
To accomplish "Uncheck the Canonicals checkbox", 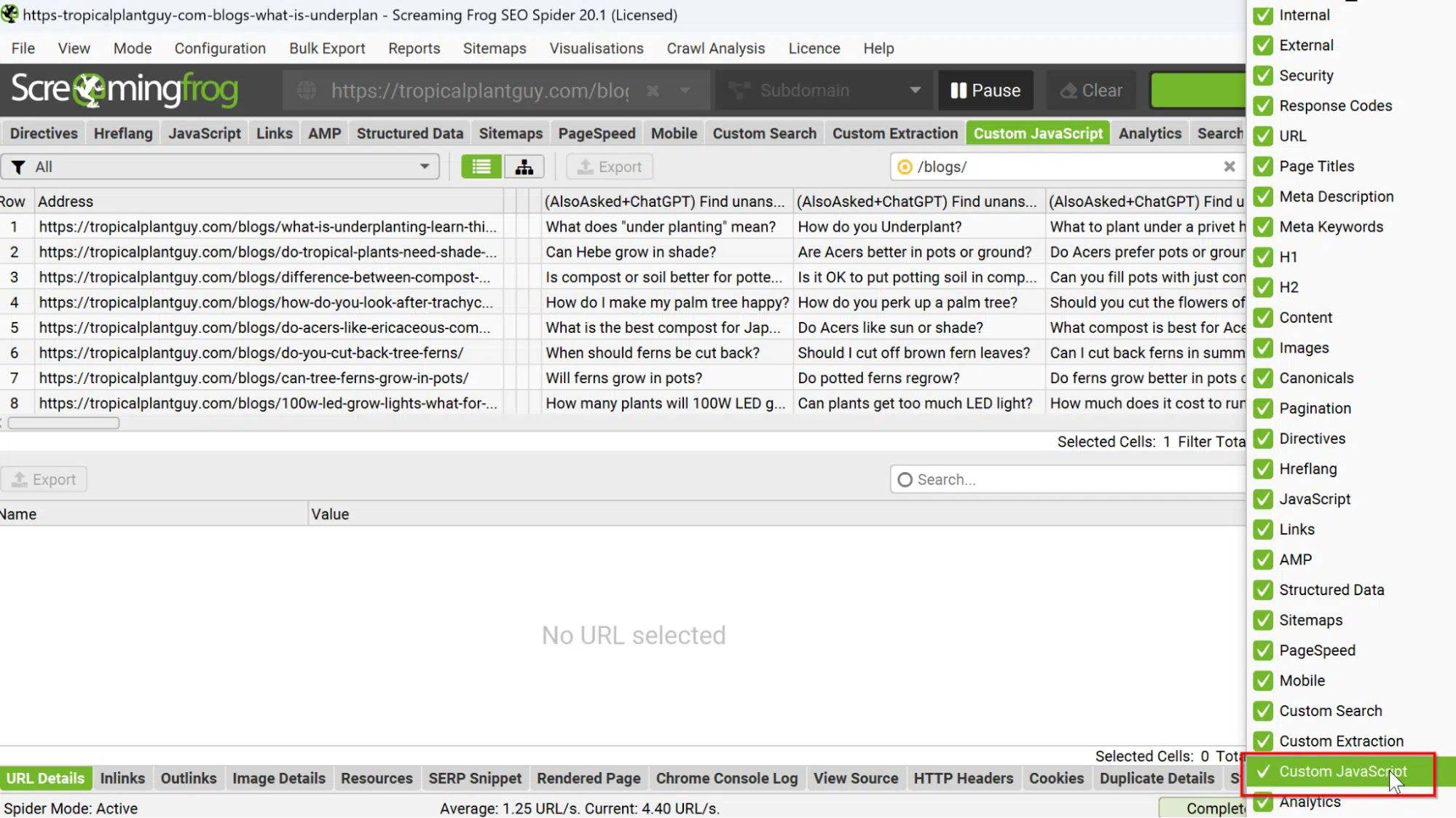I will [1263, 378].
